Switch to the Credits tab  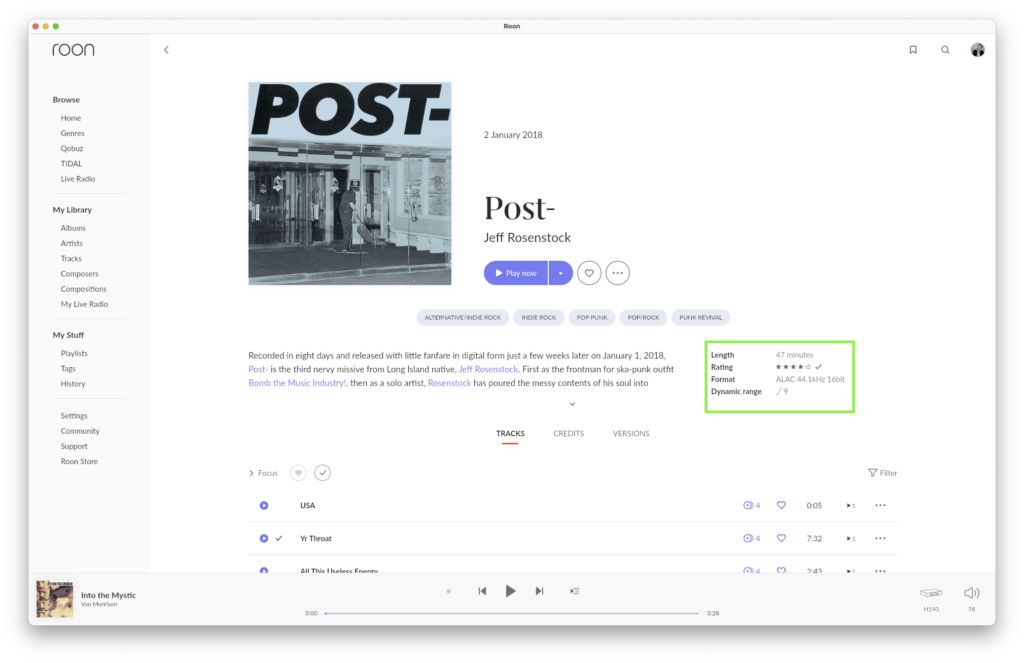569,434
